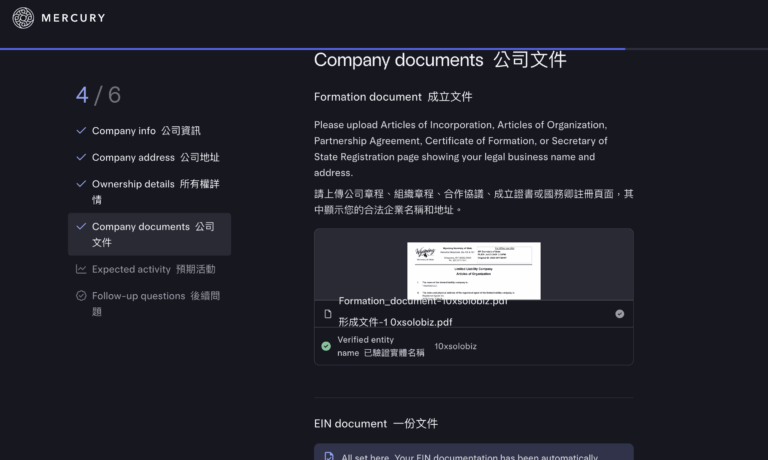Viewport: 768px width, 460px height.
Task: Click the circled check icon beside Follow-up questions
Action: coord(81,296)
